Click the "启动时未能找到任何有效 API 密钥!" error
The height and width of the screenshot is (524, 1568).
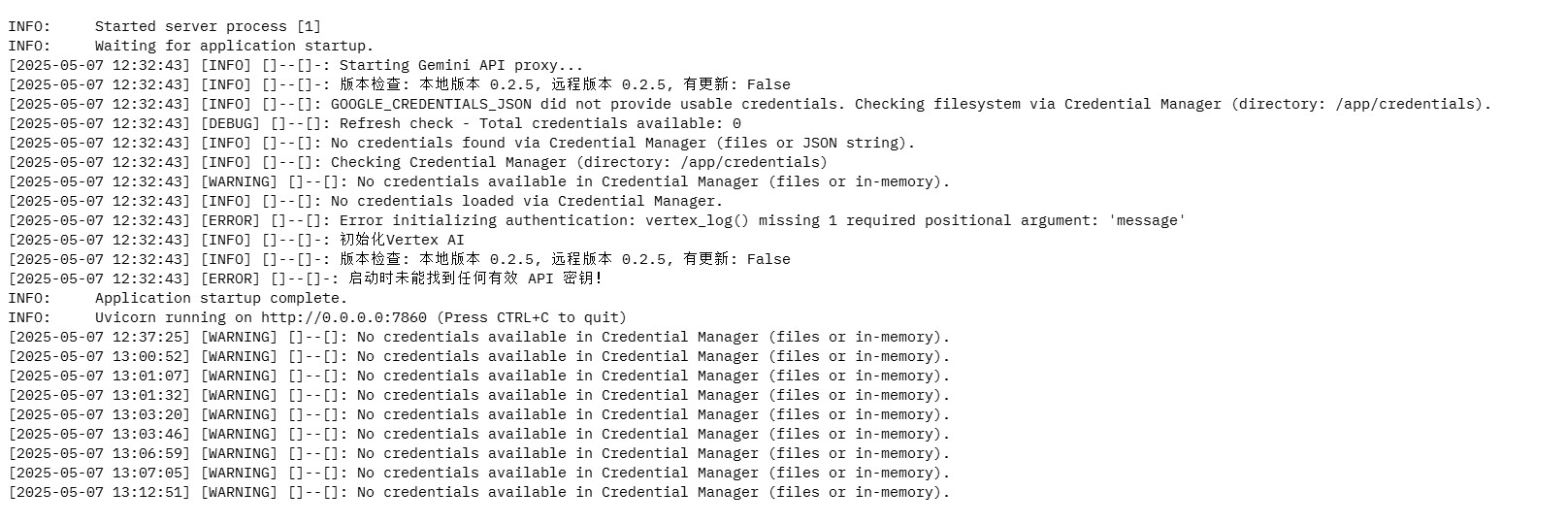point(474,278)
